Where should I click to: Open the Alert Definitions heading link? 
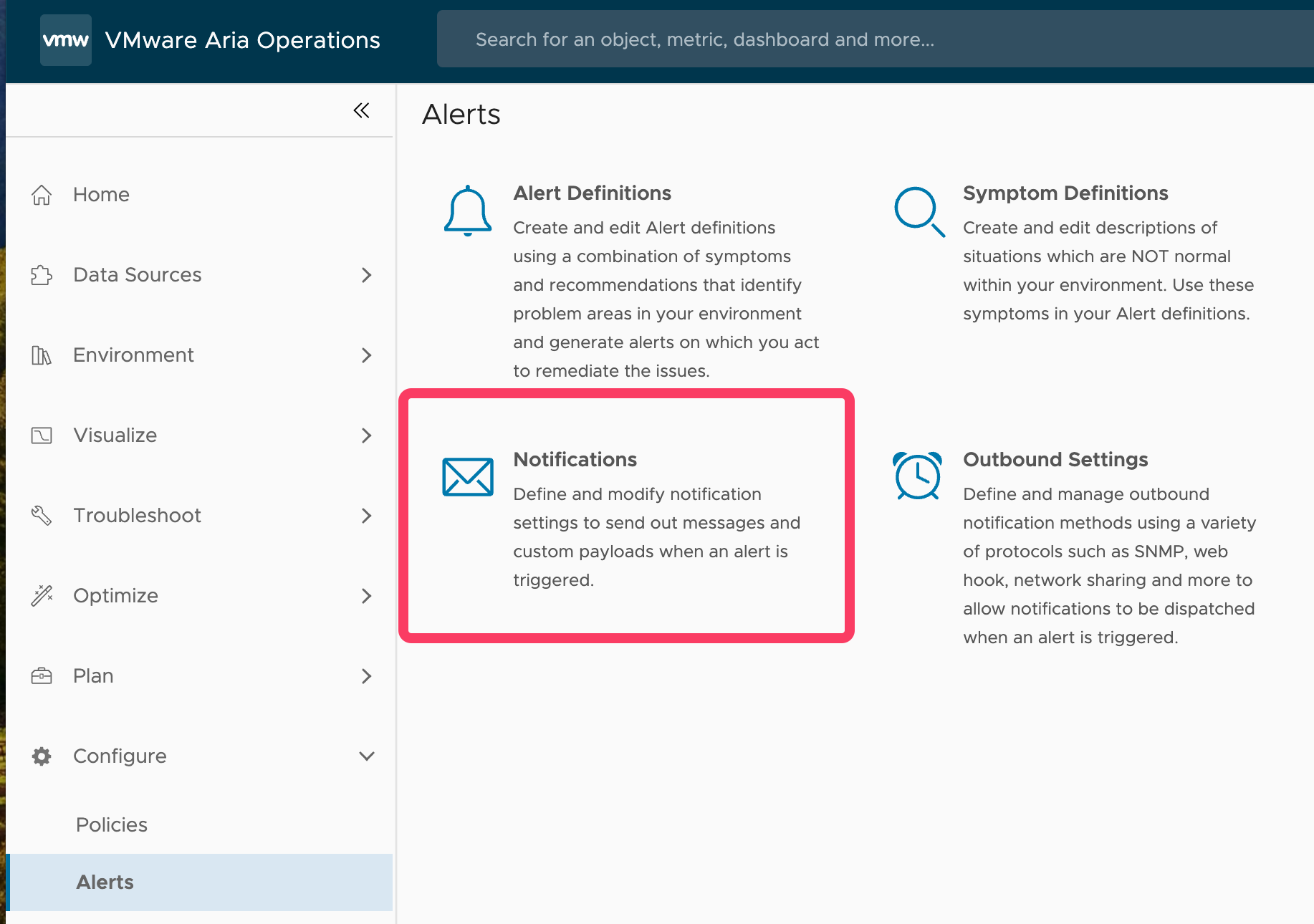(x=592, y=193)
